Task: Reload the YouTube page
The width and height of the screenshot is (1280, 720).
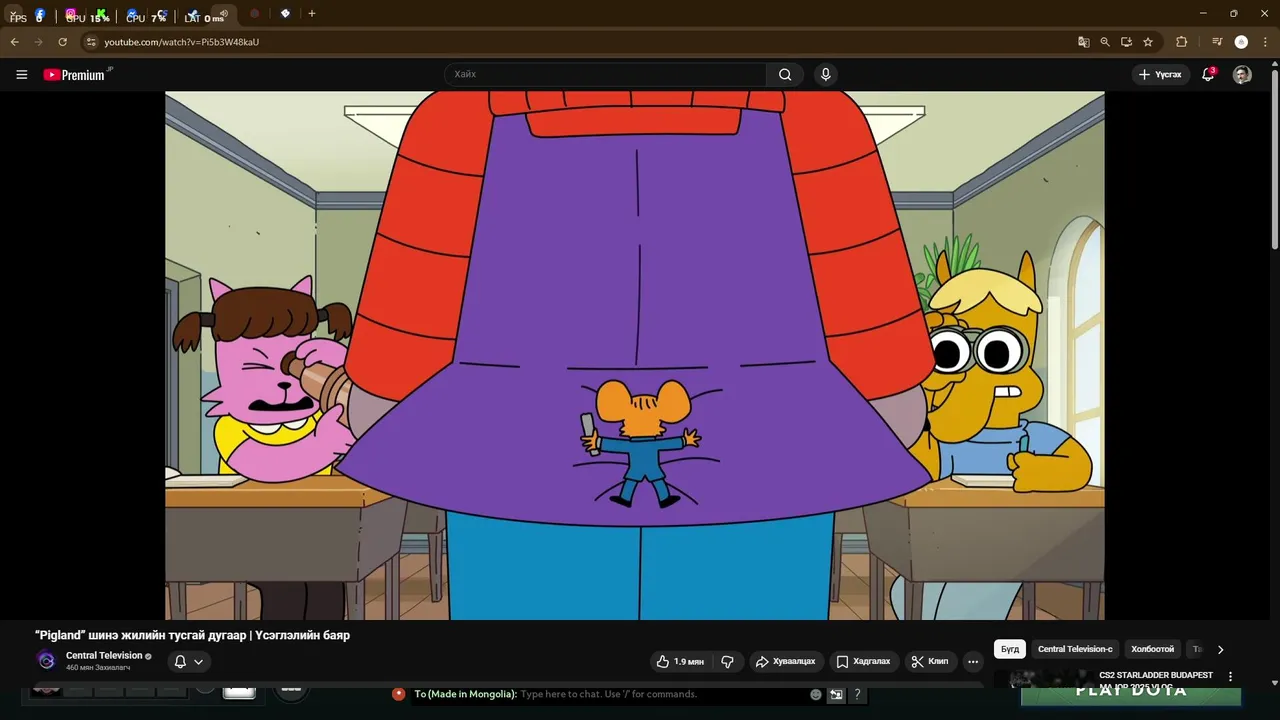Action: [62, 42]
